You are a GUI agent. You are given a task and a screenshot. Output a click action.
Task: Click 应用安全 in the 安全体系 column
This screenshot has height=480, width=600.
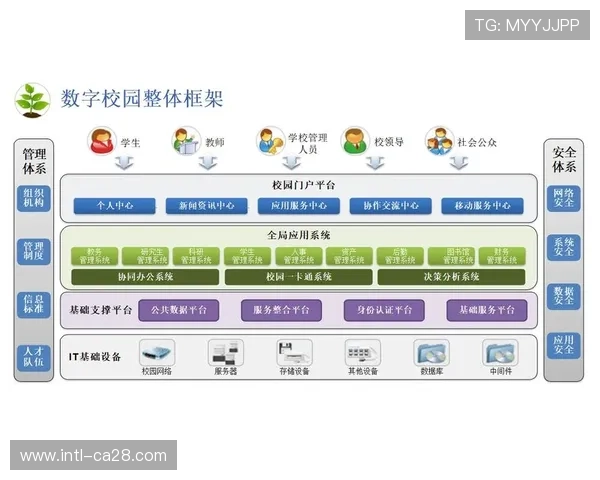[x=564, y=346]
